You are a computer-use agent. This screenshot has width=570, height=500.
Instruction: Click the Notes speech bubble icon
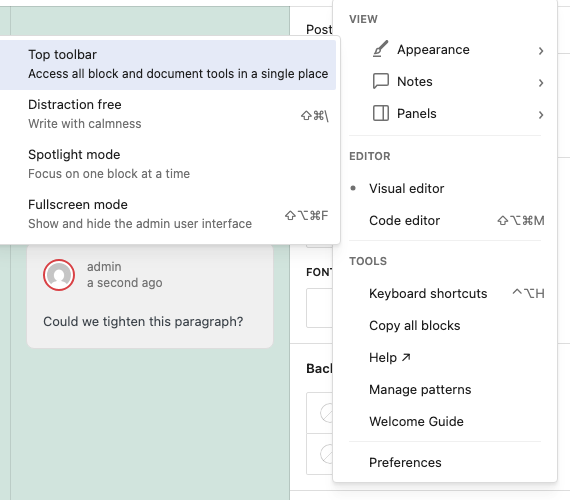tap(381, 81)
